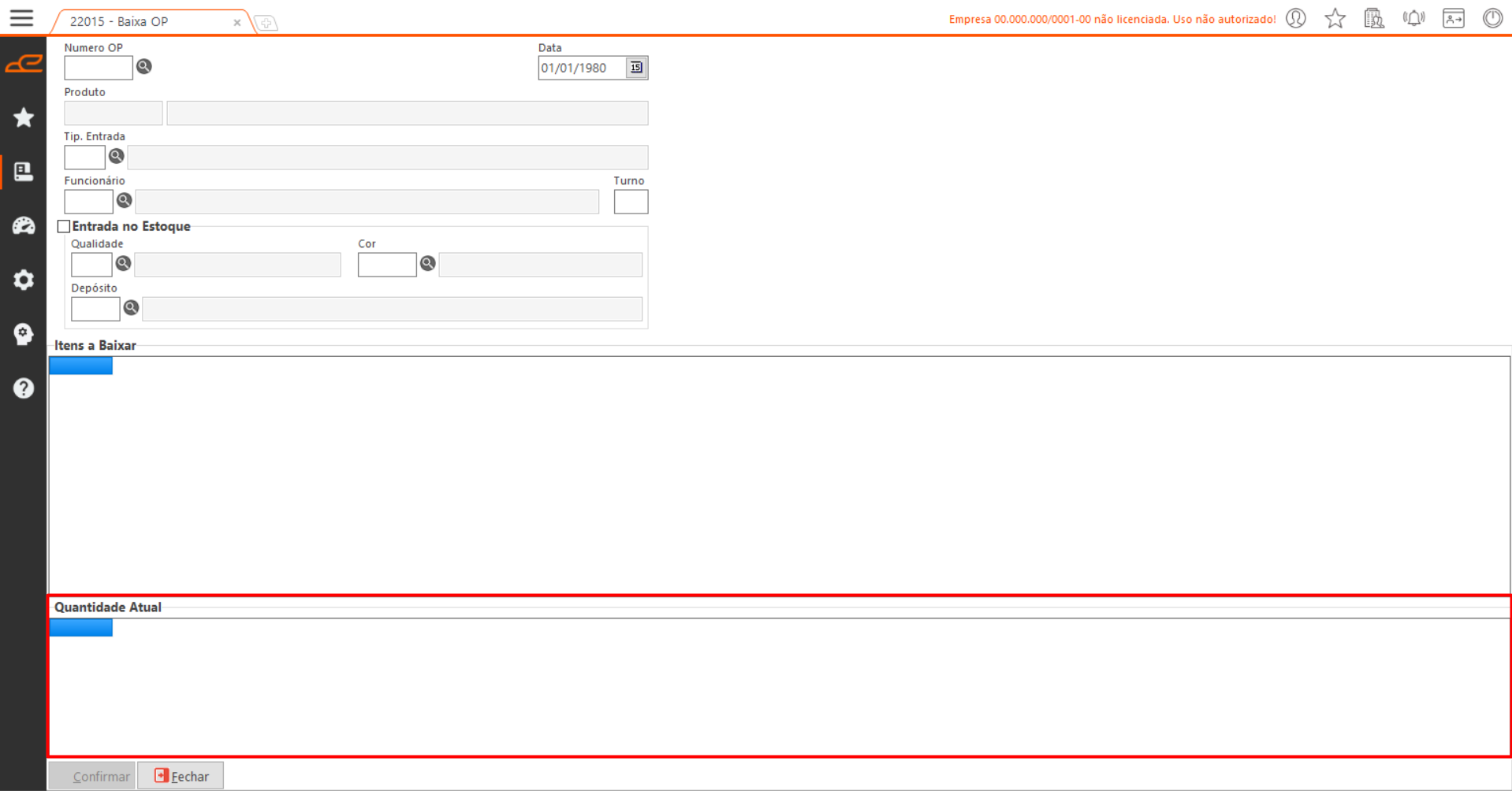Click search icon next to Numero OP
This screenshot has width=1512, height=791.
pyautogui.click(x=144, y=67)
